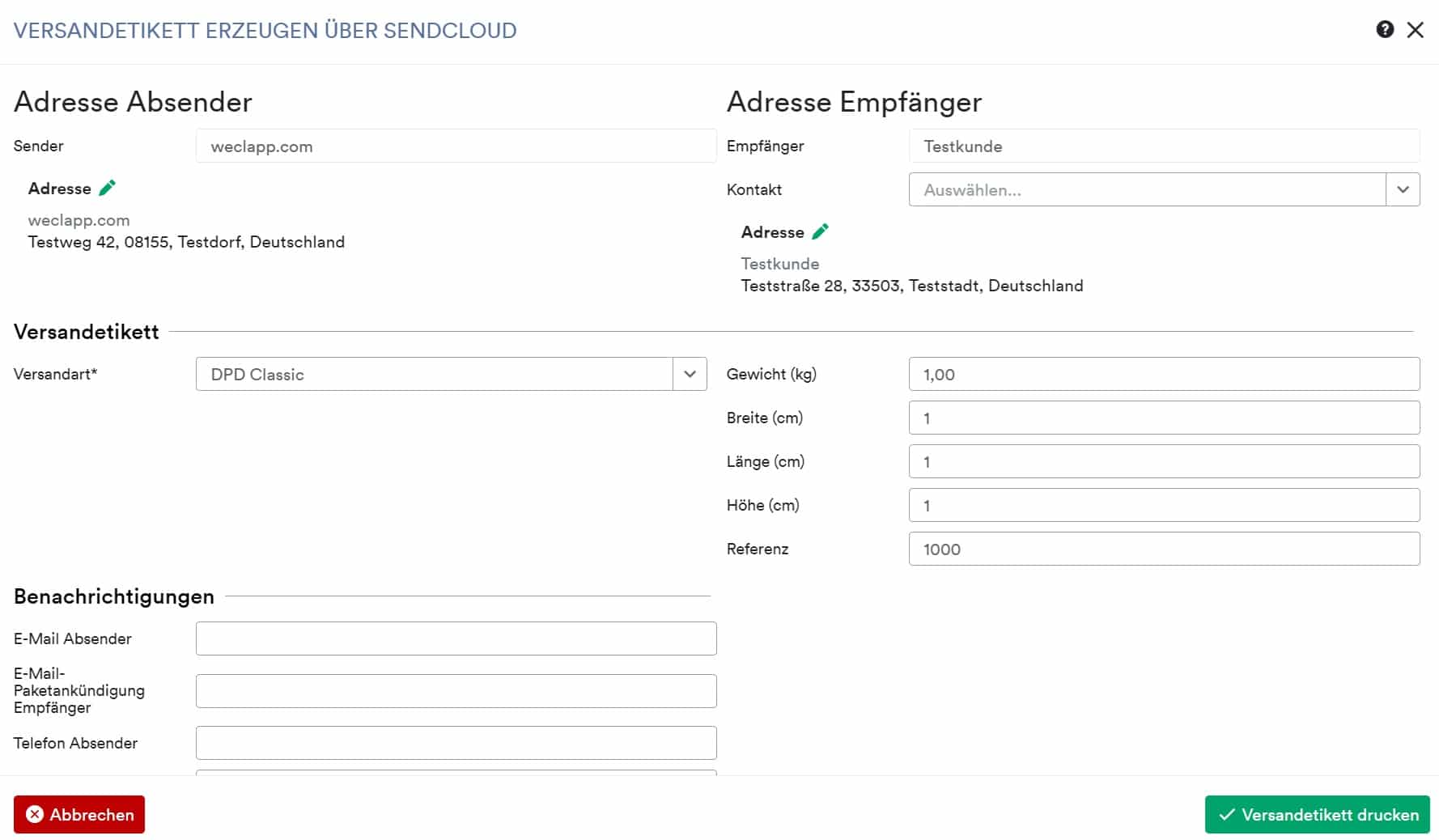Click the dialog title Versandetikett erzeugen über Sendcloud
Viewport: 1439px width, 840px height.
[265, 31]
